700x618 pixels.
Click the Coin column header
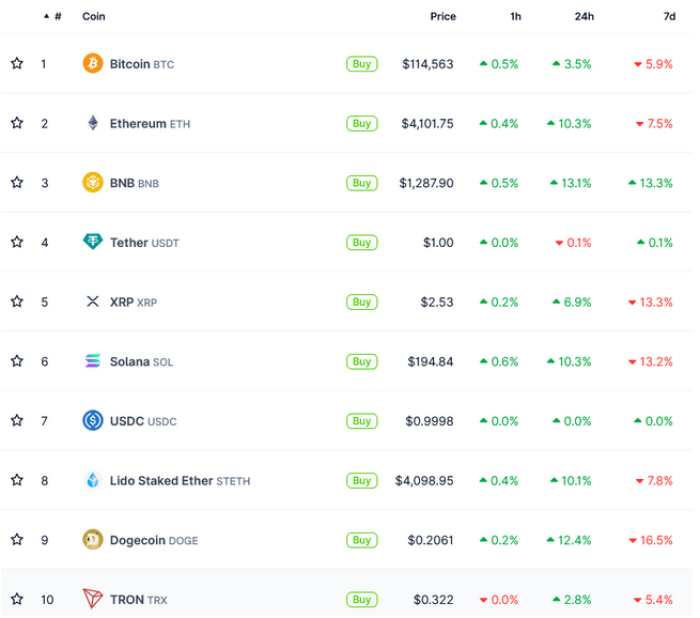[94, 17]
